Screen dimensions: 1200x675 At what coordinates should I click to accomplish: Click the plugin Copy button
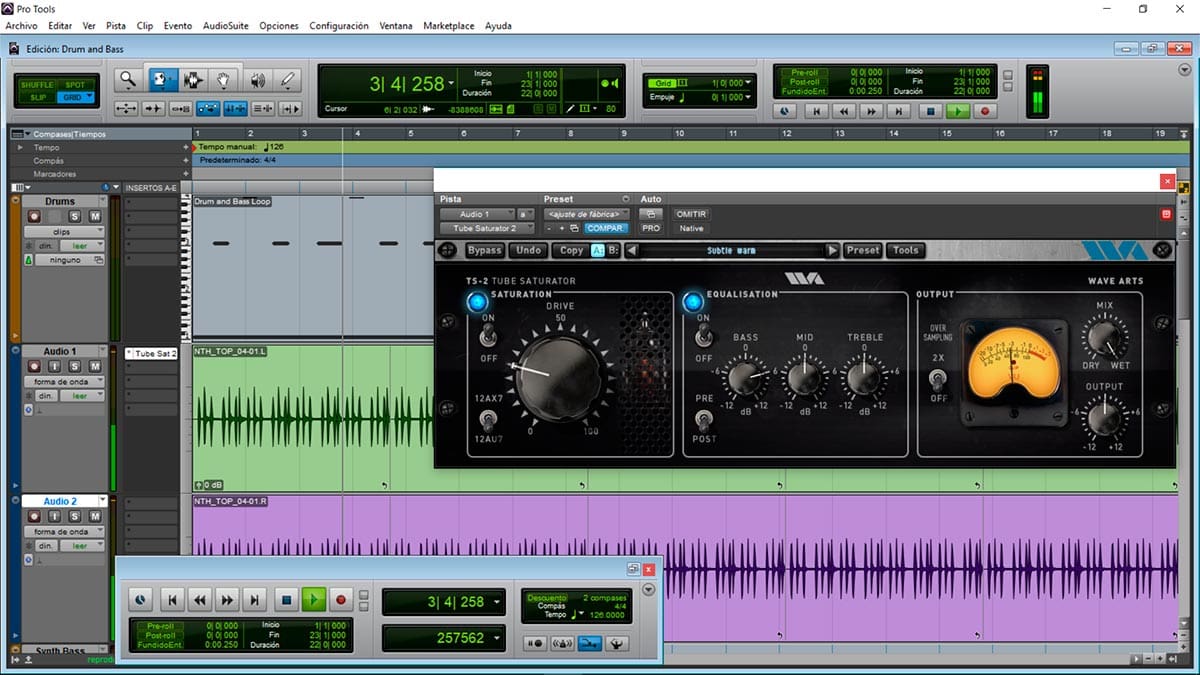(x=571, y=250)
